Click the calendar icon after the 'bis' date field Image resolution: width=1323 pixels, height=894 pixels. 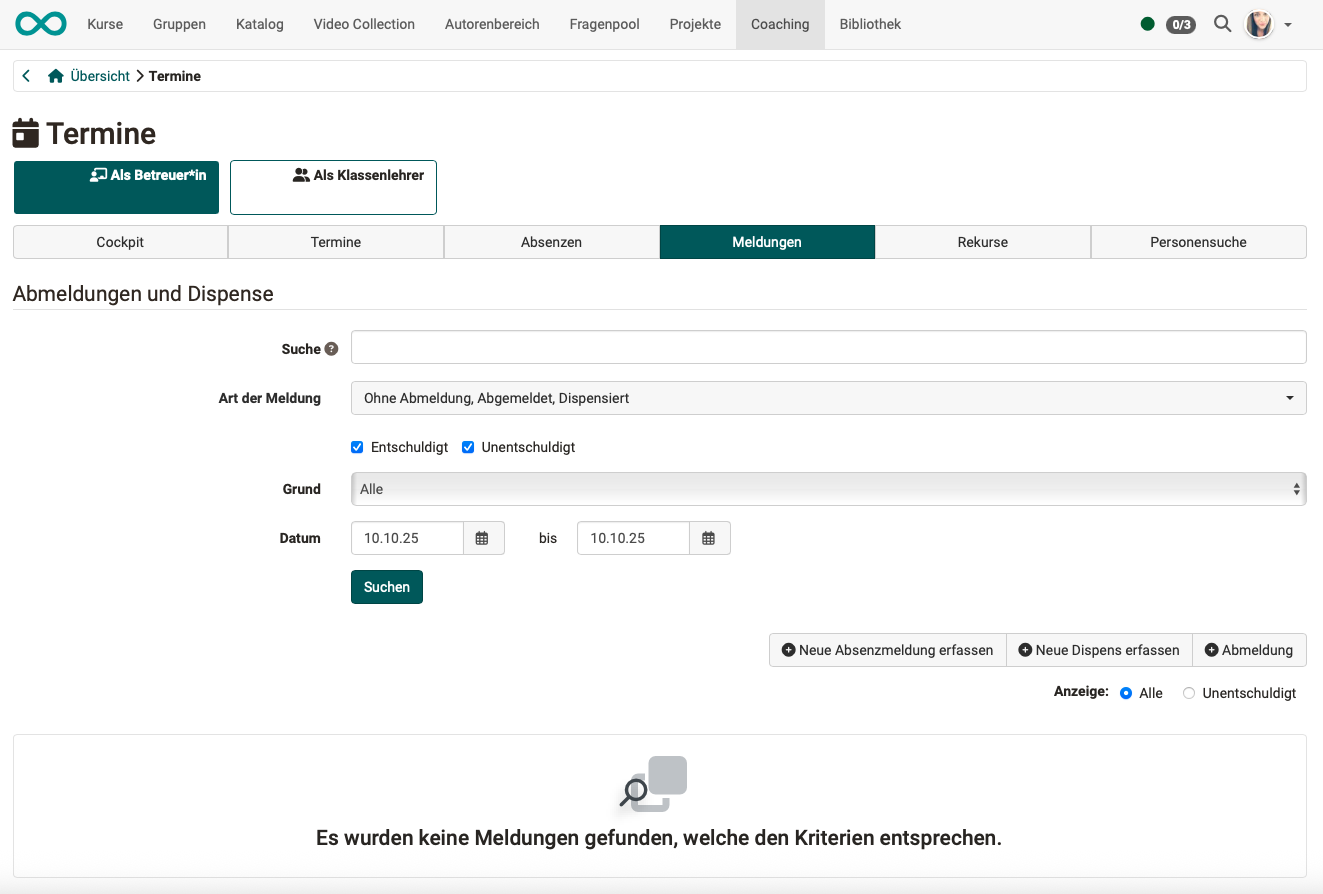click(x=709, y=538)
